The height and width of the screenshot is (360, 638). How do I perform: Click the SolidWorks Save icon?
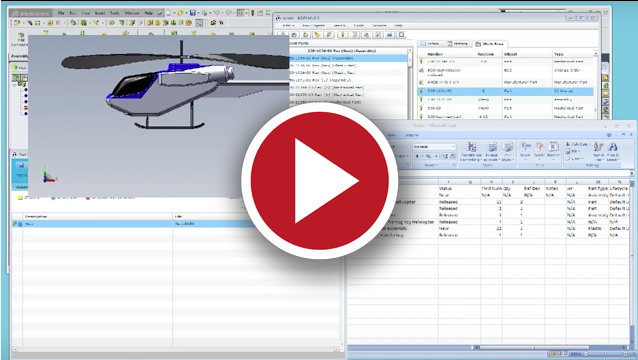pyautogui.click(x=193, y=13)
